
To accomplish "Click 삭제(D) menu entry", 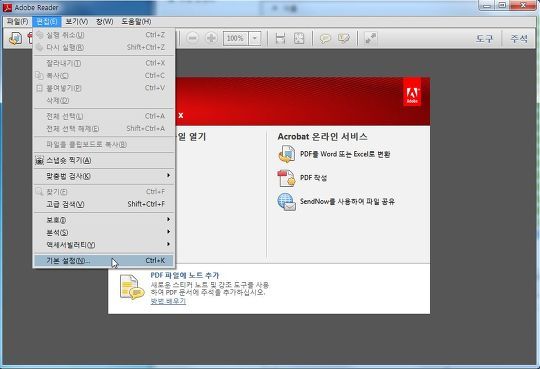I will point(104,101).
